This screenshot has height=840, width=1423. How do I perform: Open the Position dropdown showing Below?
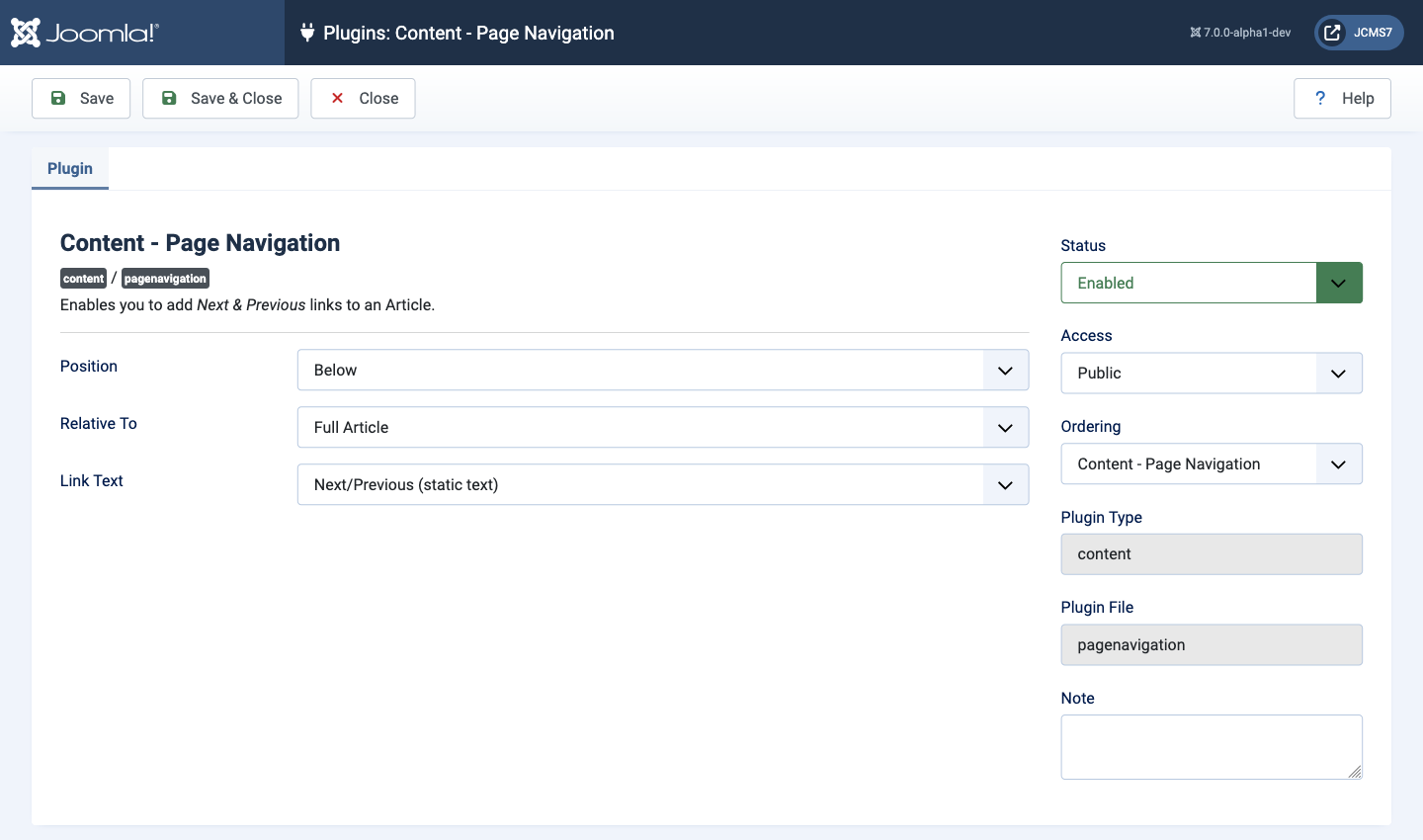coord(663,371)
